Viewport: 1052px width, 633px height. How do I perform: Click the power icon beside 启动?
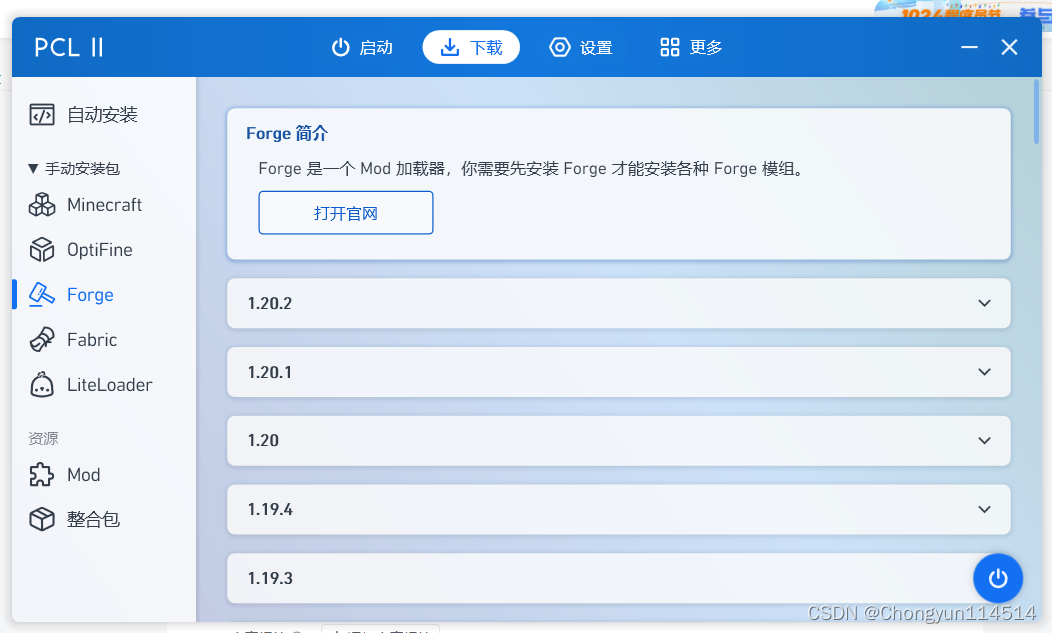[x=341, y=48]
